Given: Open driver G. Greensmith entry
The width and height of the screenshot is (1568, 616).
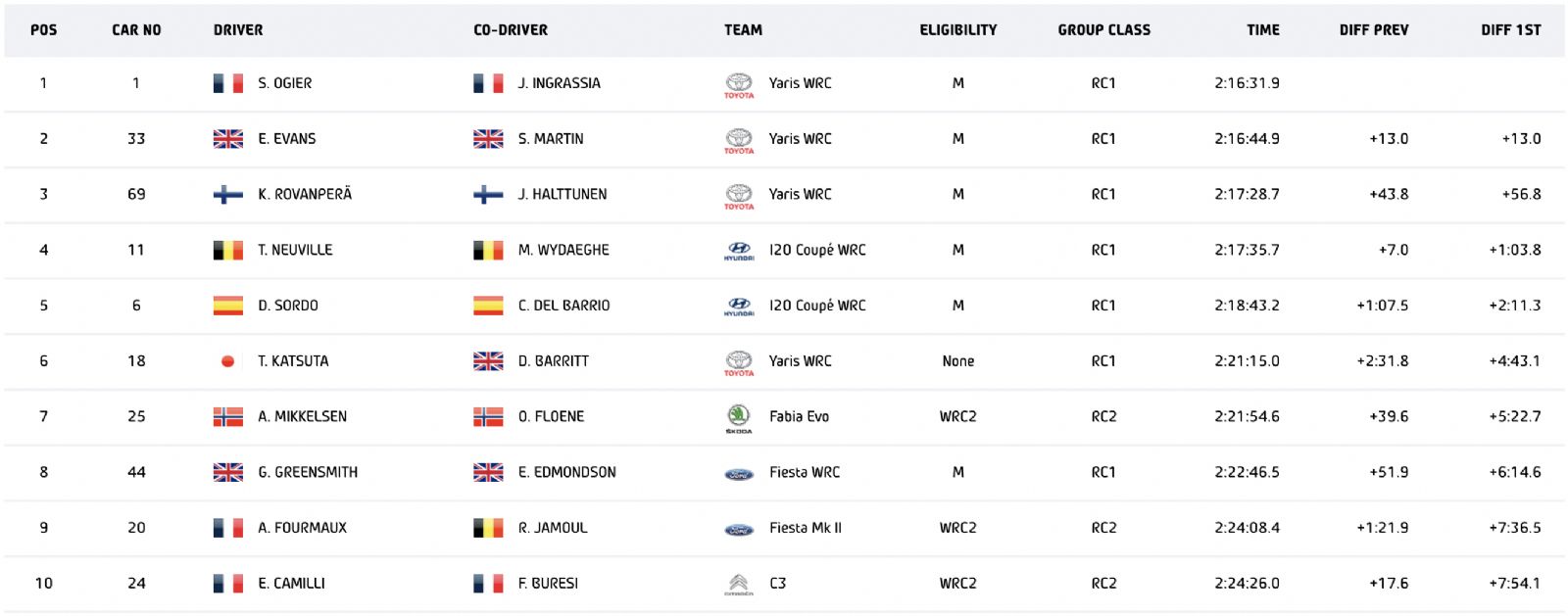Looking at the screenshot, I should coord(308,472).
